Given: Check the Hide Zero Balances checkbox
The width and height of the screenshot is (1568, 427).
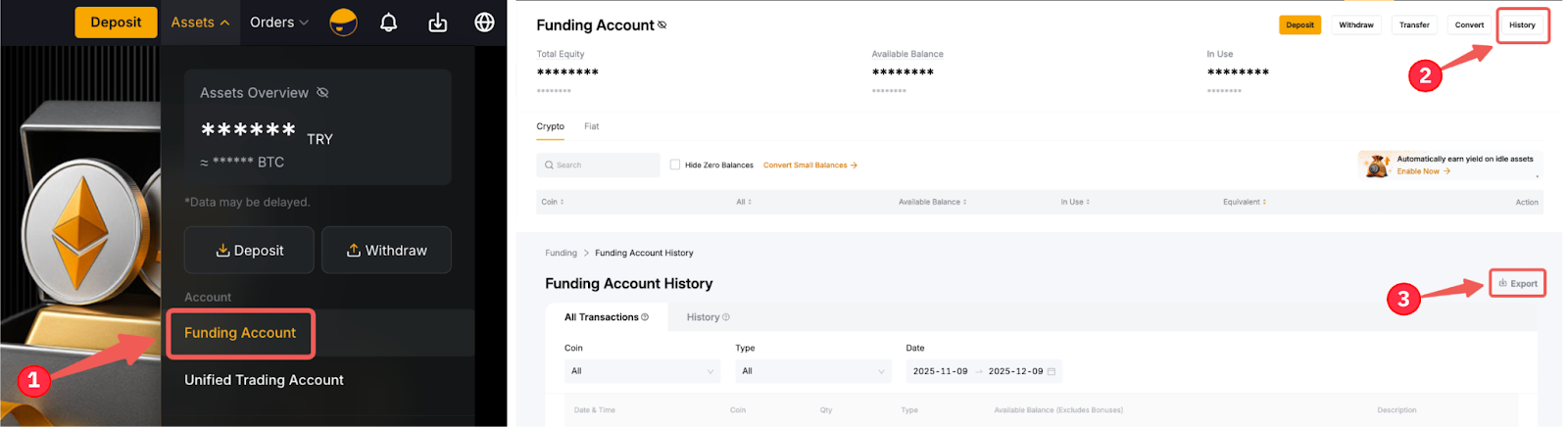Looking at the screenshot, I should point(675,165).
